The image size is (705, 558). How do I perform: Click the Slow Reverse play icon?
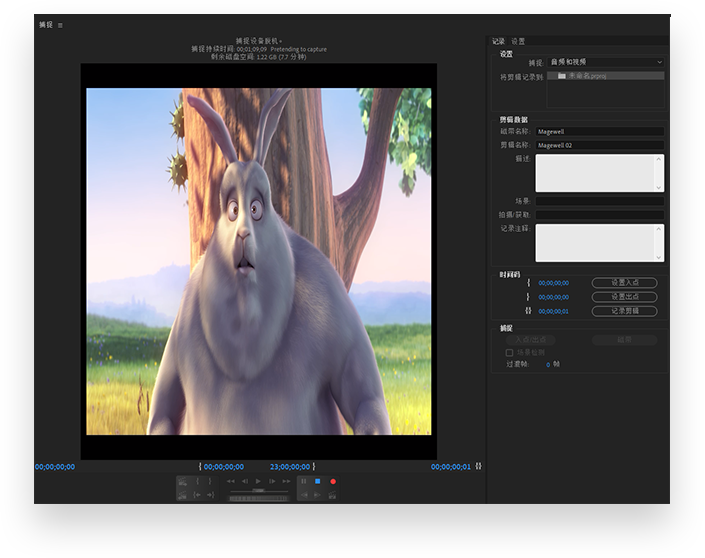304,495
